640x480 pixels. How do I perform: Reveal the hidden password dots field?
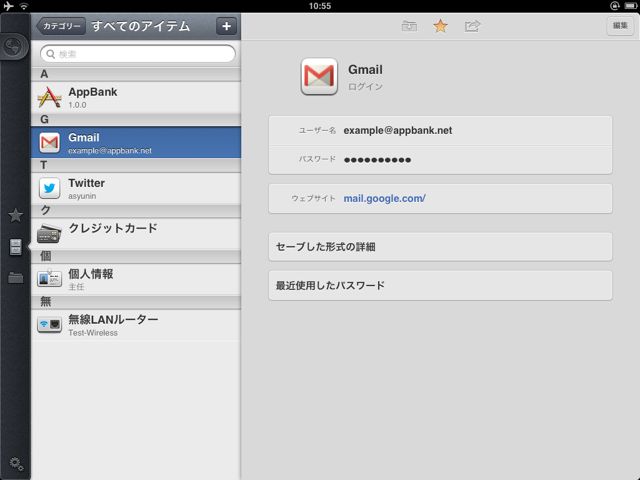440,160
